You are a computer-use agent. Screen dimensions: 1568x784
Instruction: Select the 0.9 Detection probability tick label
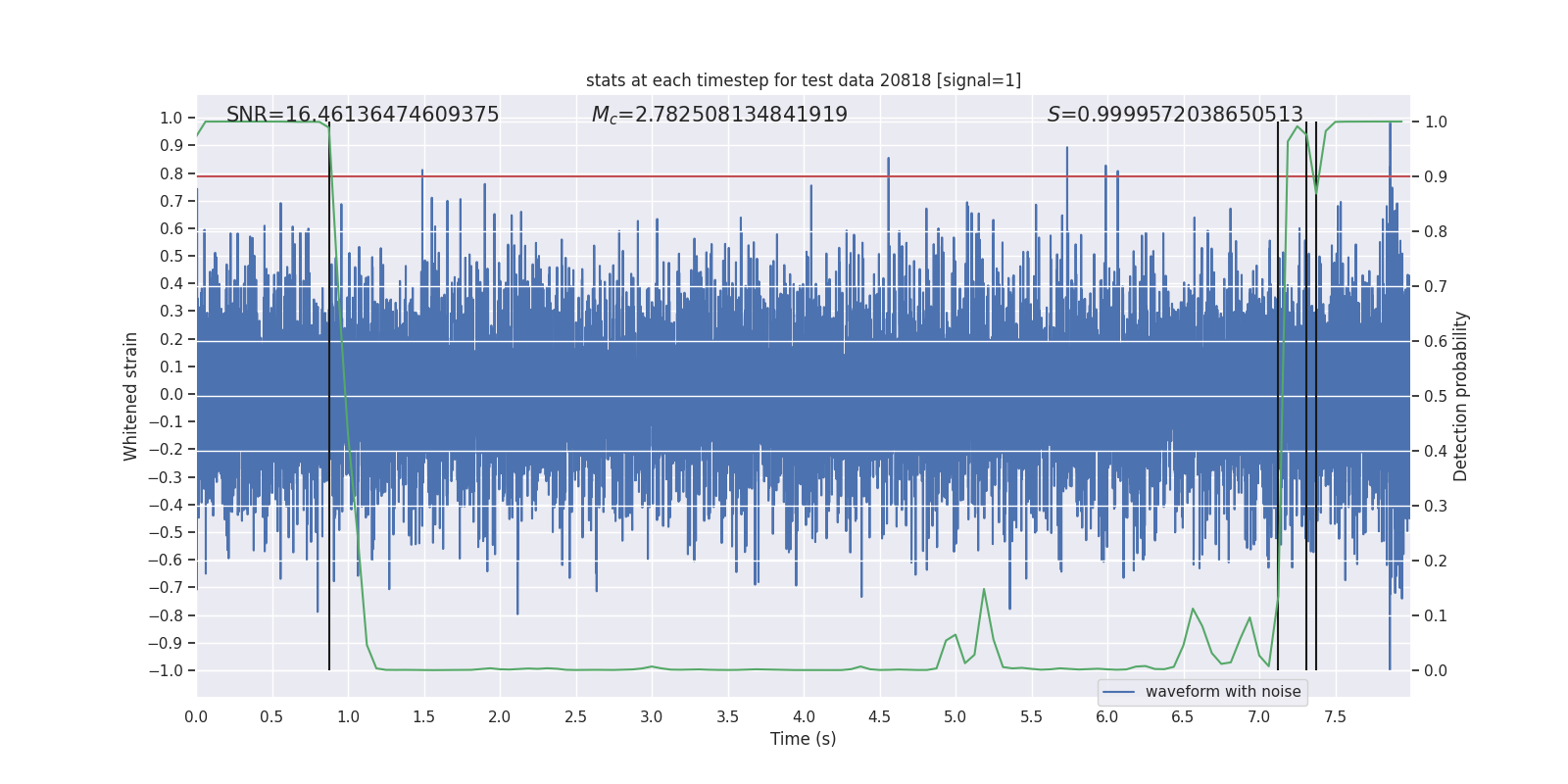[x=1436, y=176]
